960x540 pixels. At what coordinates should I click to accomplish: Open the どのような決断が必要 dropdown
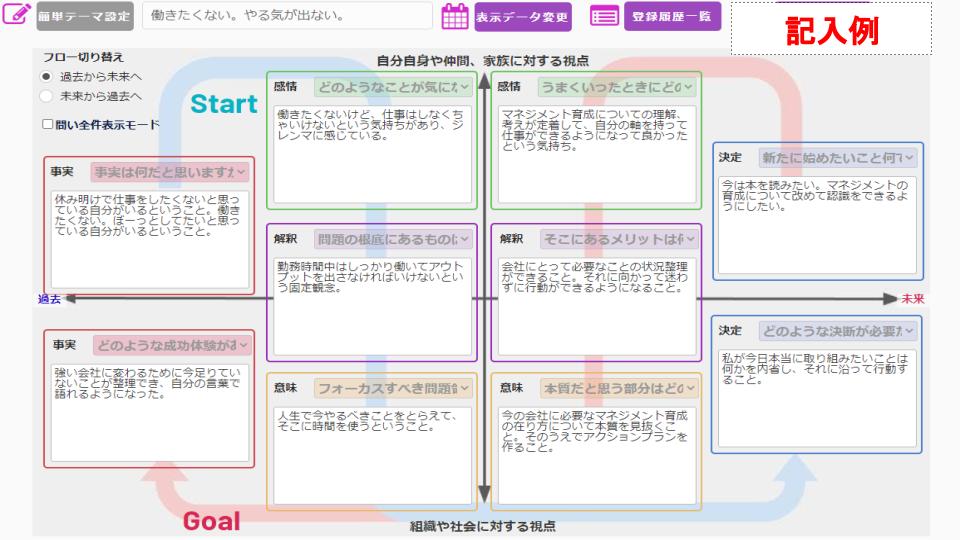(836, 331)
